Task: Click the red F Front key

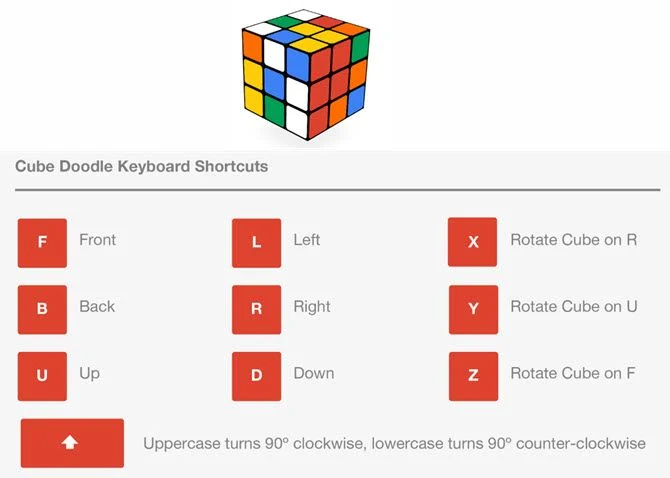Action: click(42, 243)
